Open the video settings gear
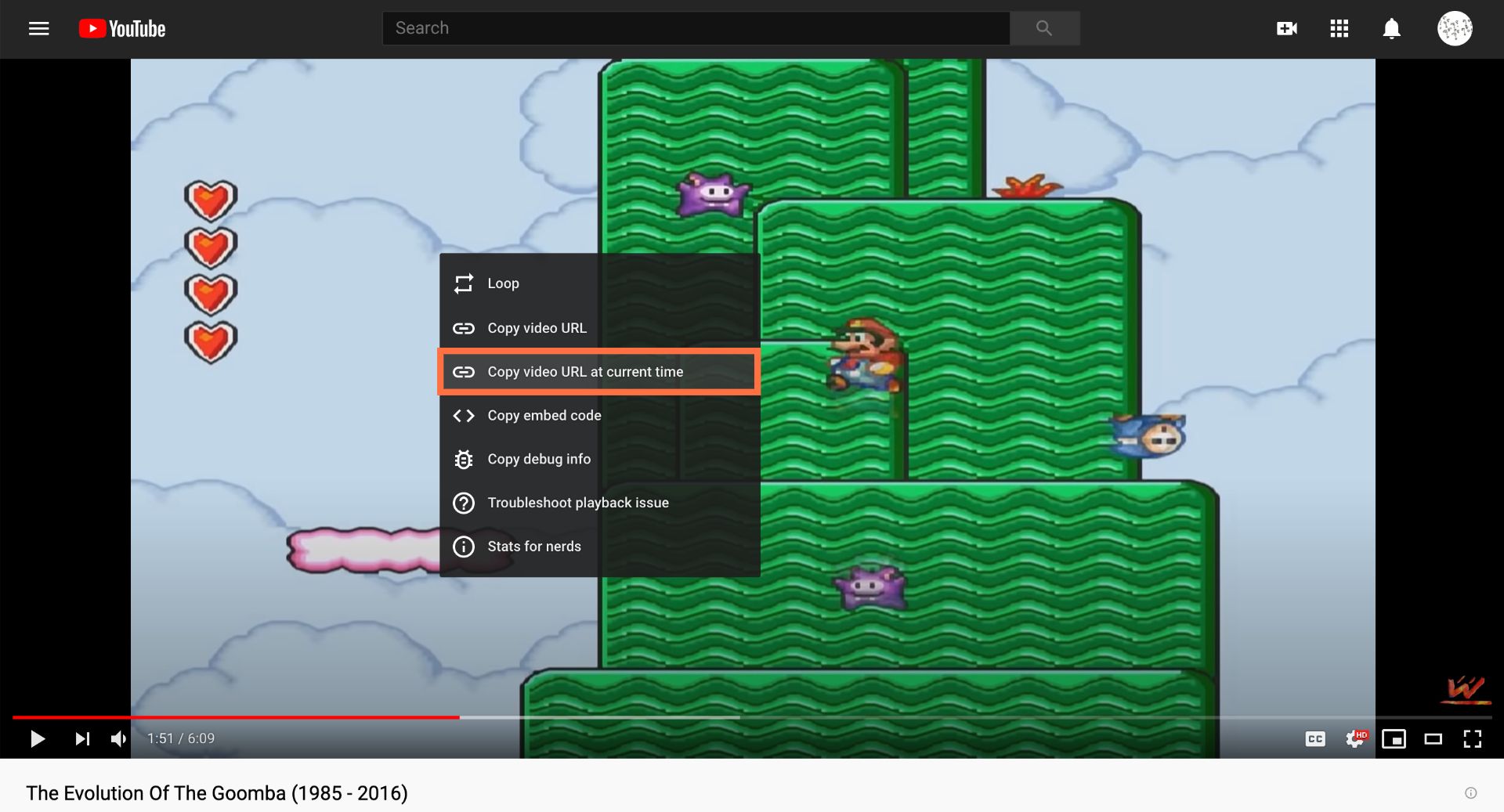1504x812 pixels. [x=1354, y=738]
